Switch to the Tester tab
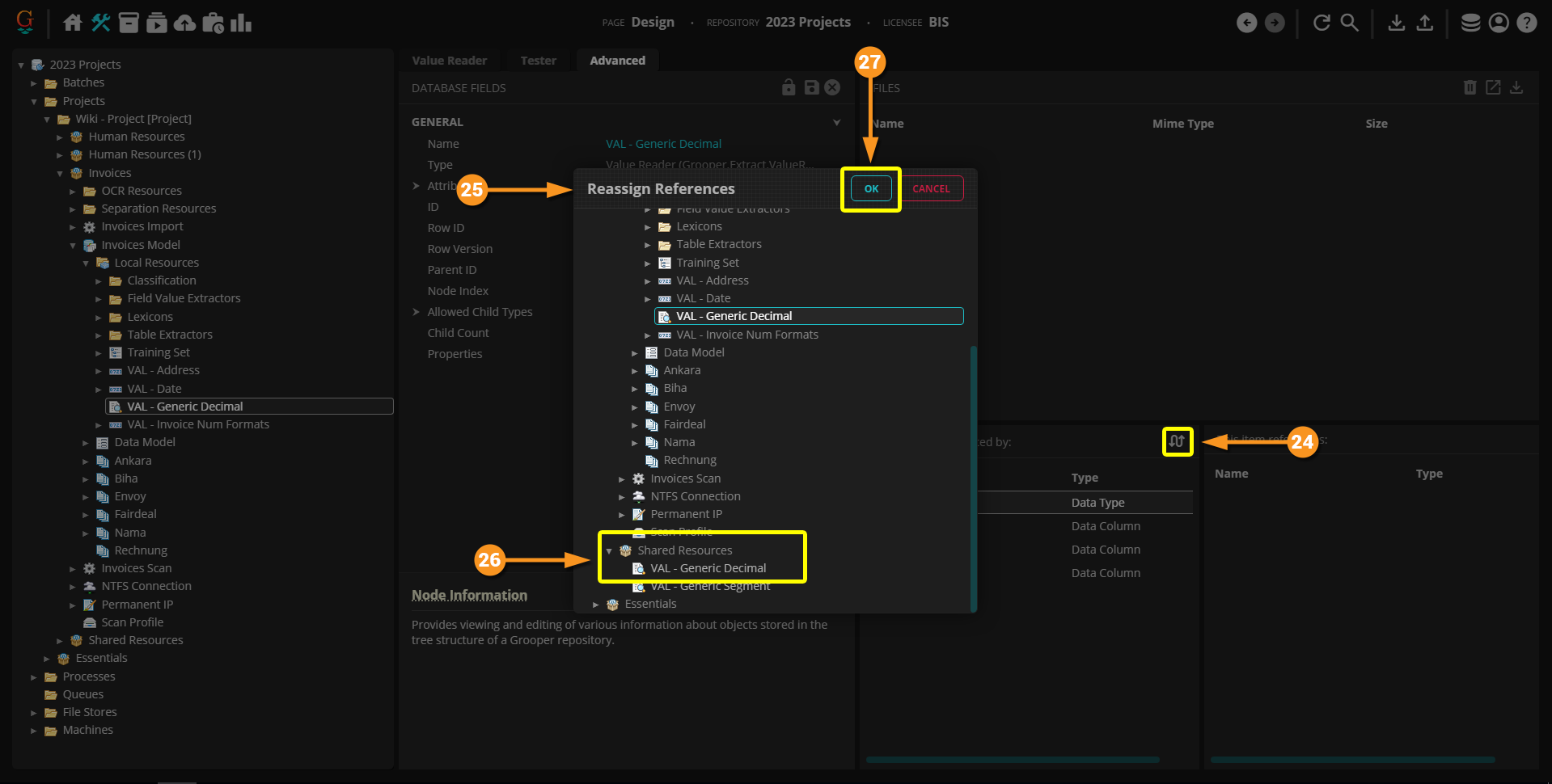This screenshot has height=784, width=1552. (x=538, y=61)
